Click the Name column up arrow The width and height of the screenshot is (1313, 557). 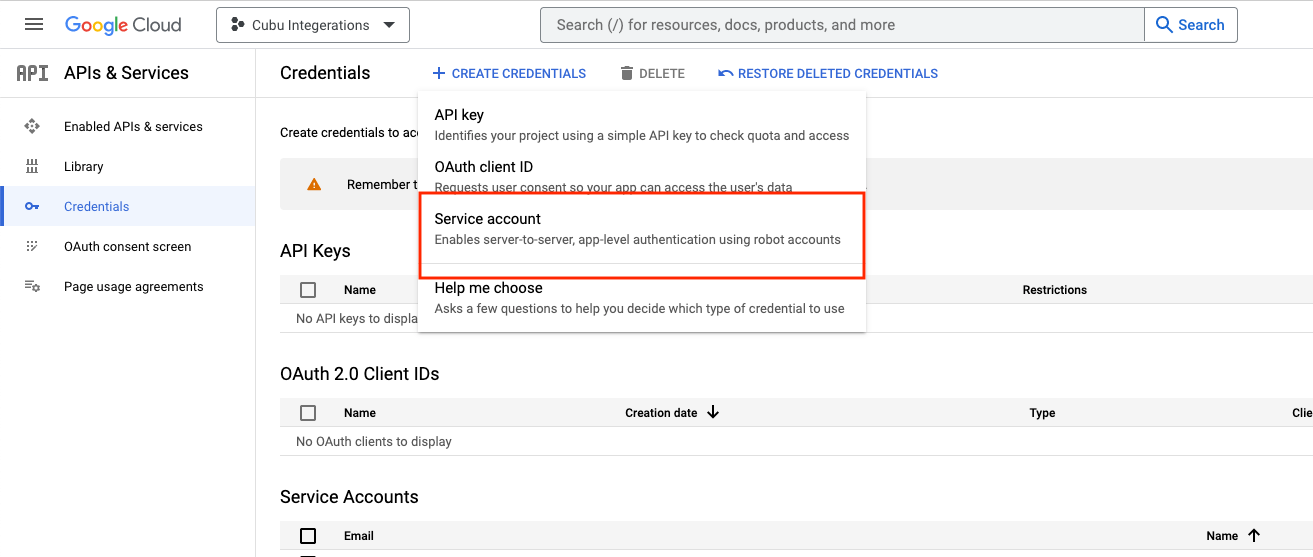pos(1254,536)
